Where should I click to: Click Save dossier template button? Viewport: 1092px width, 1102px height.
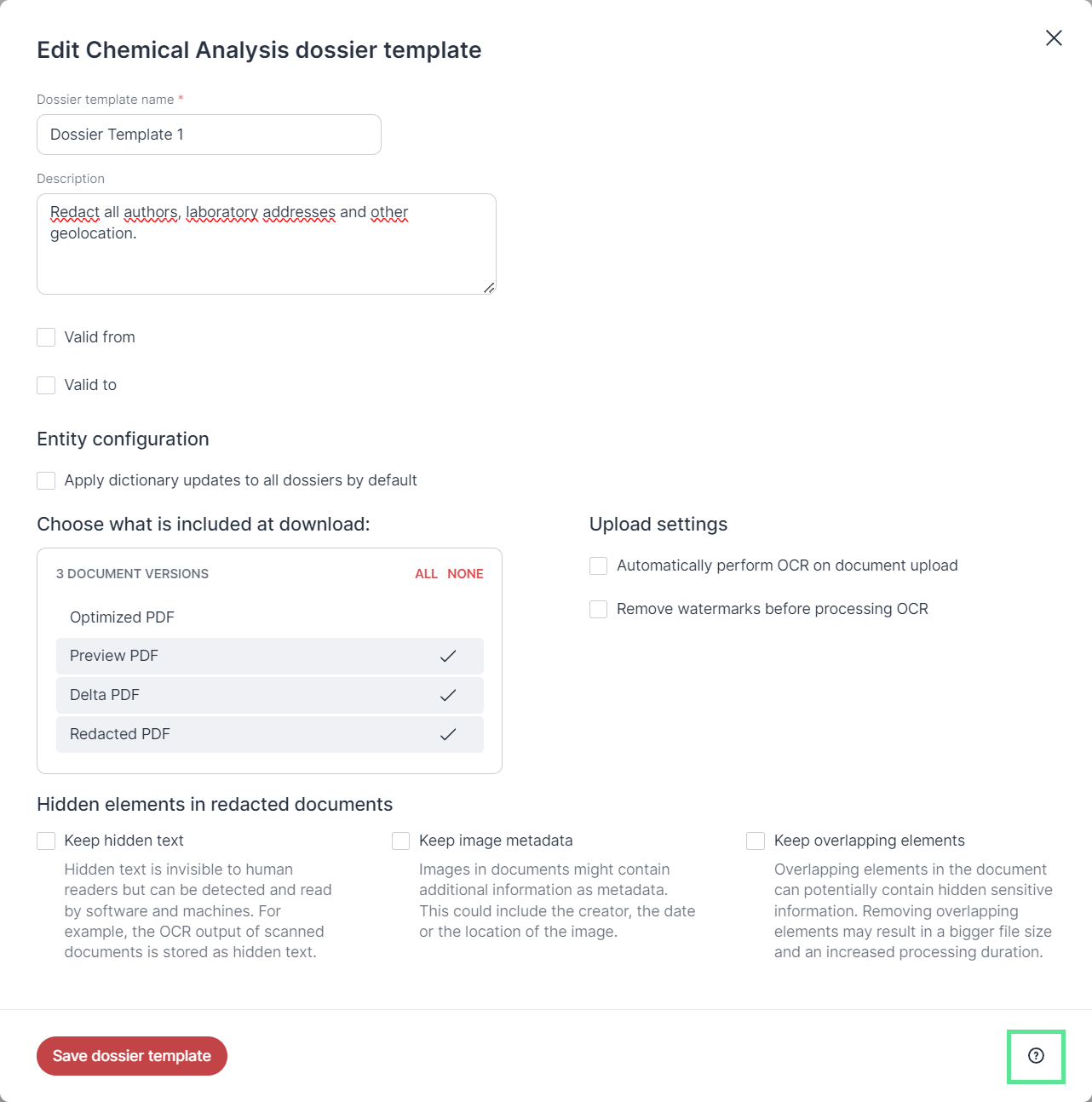(132, 1056)
